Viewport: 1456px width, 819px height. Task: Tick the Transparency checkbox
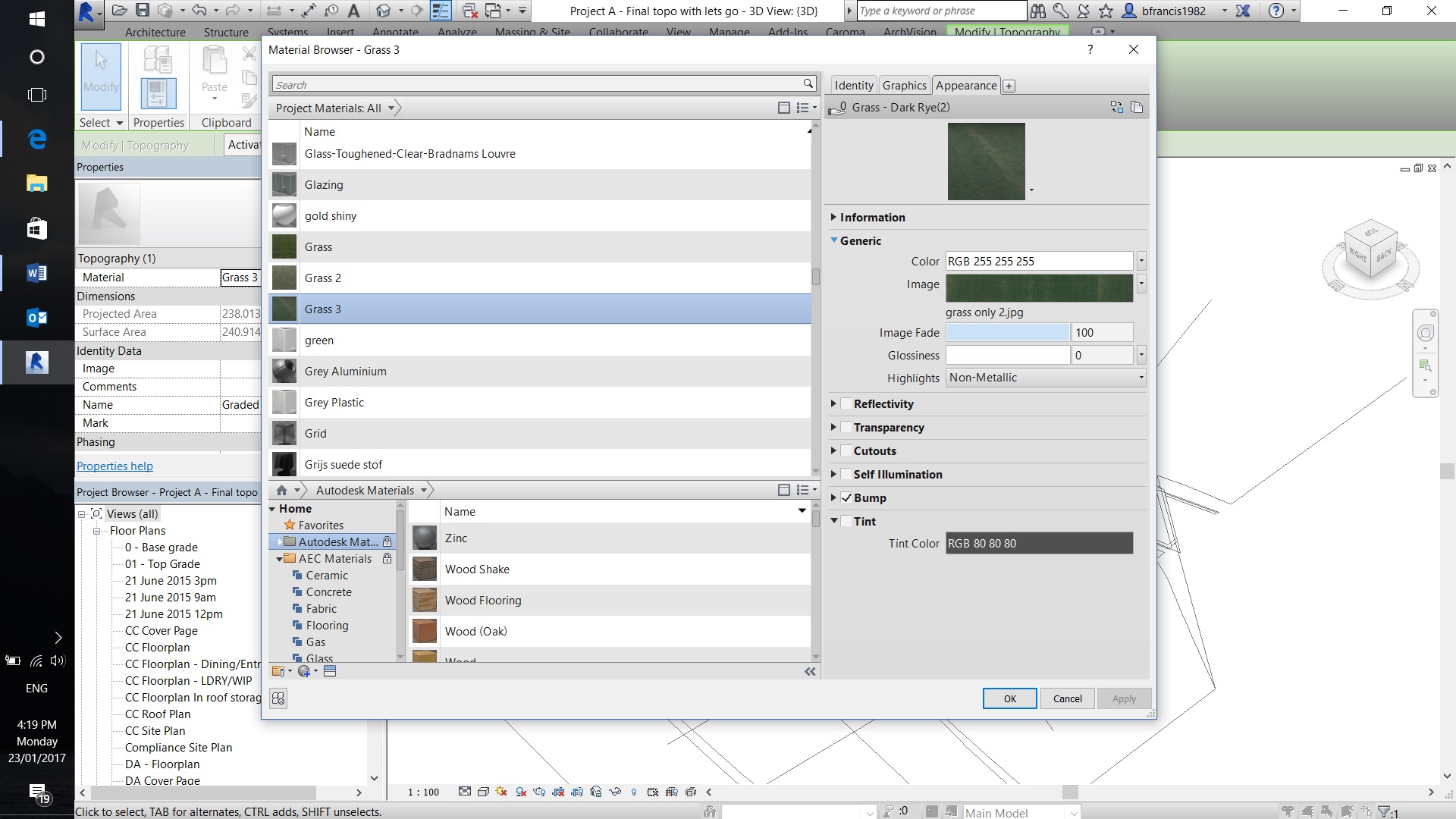click(846, 428)
